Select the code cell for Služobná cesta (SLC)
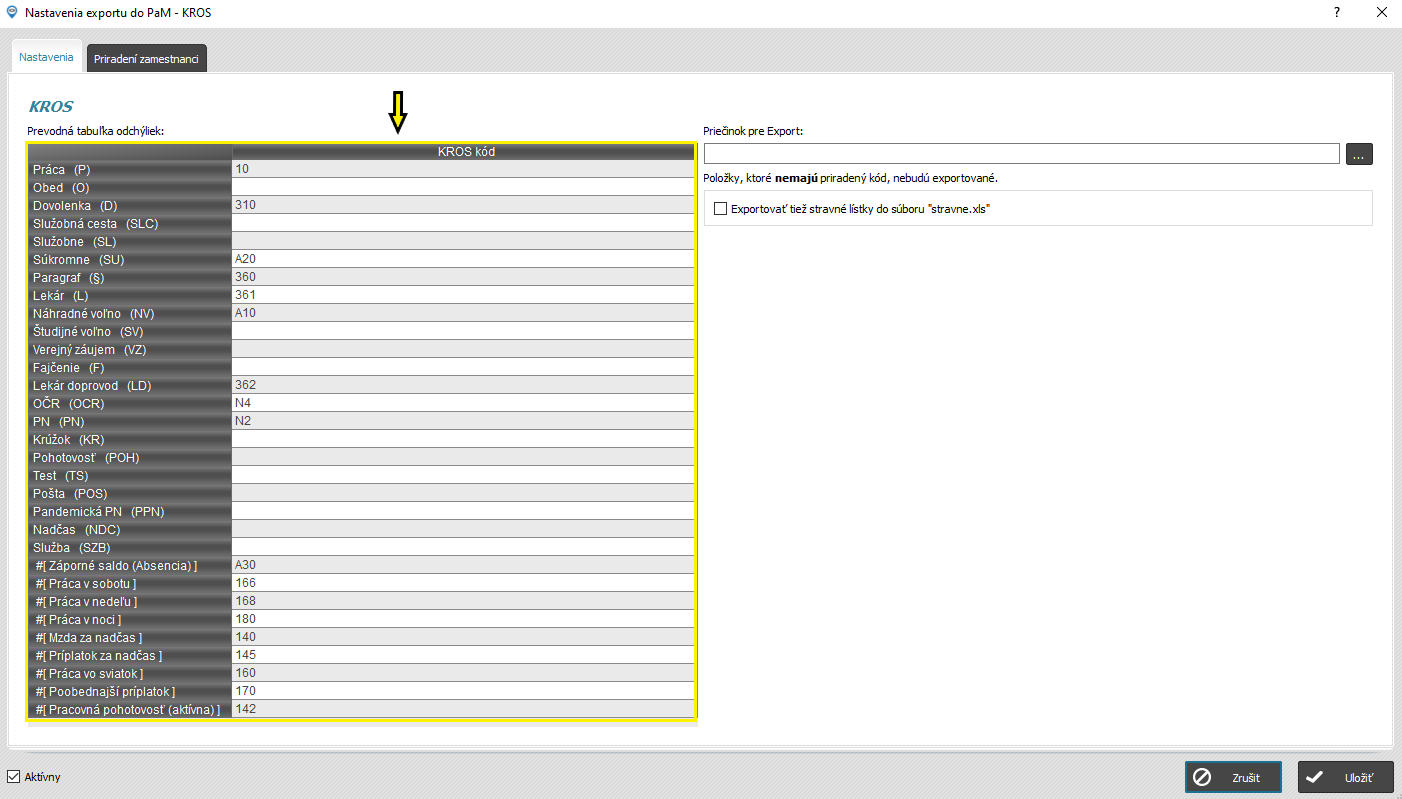The width and height of the screenshot is (1402, 799). (464, 223)
